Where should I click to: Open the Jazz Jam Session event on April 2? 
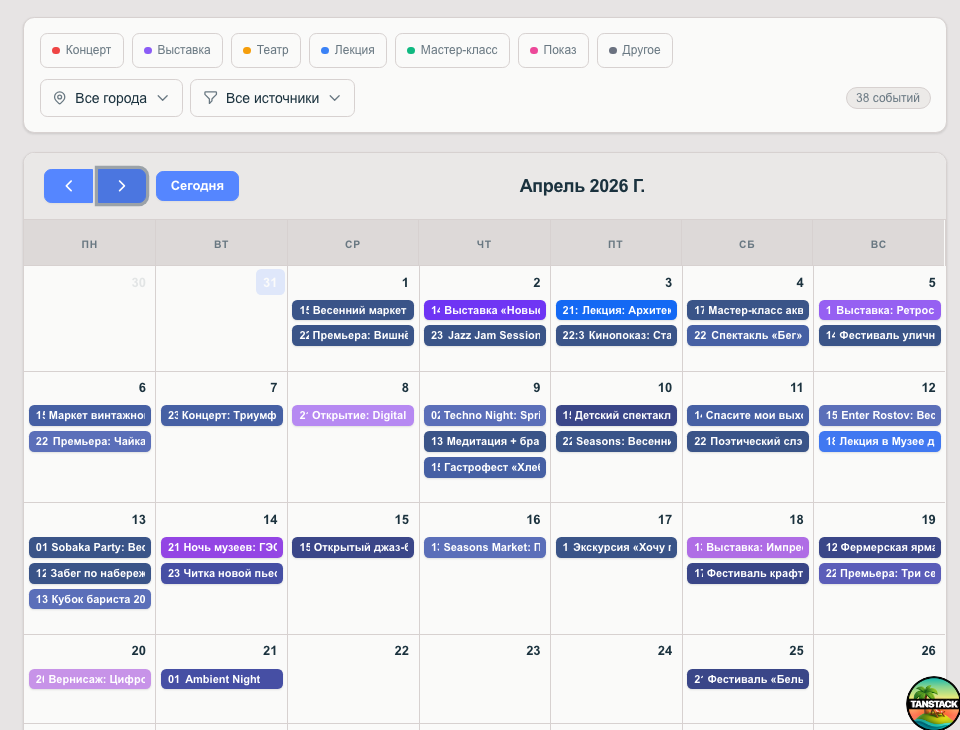484,335
